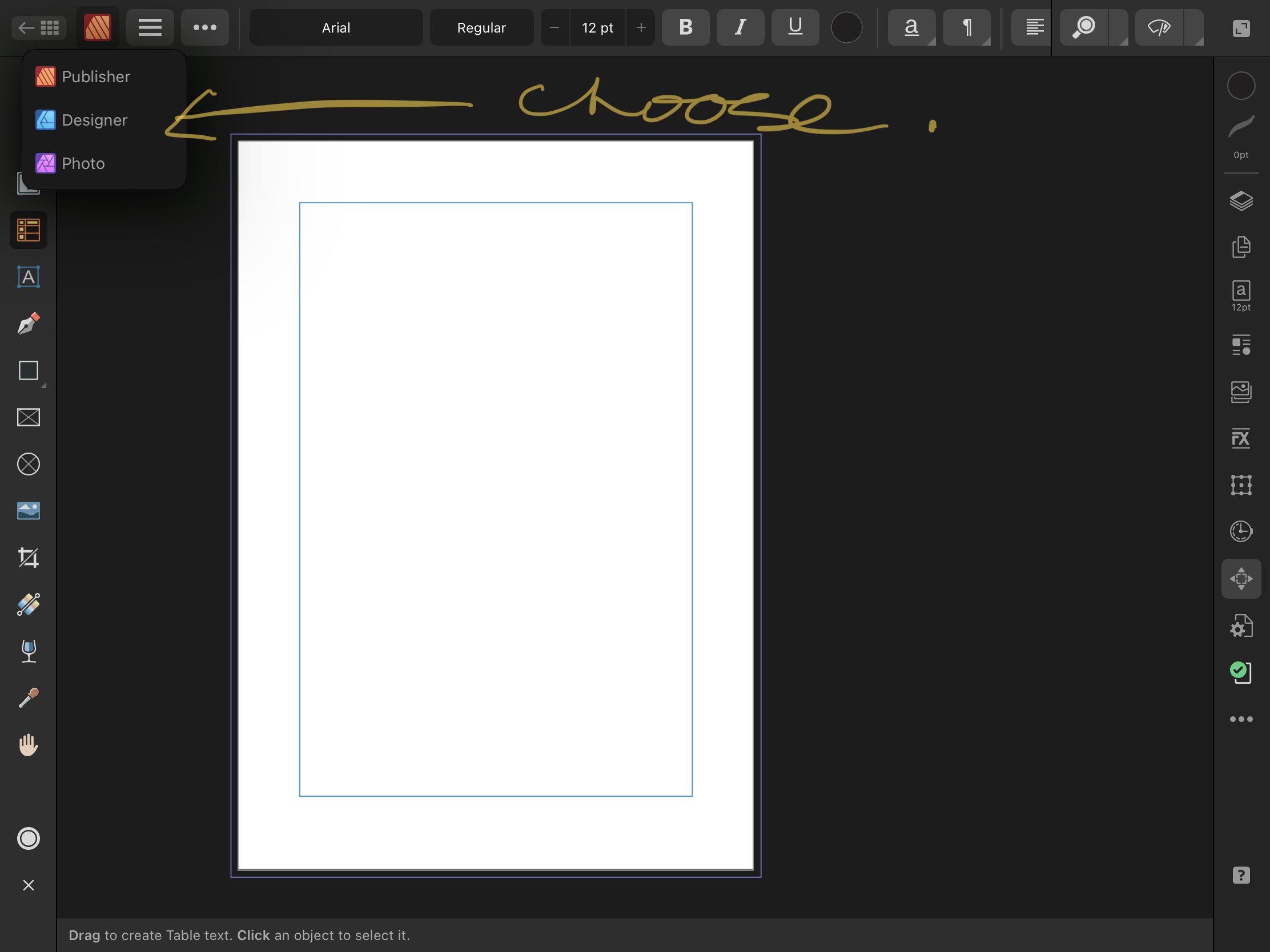
Task: Select the Pen tool
Action: 28,324
